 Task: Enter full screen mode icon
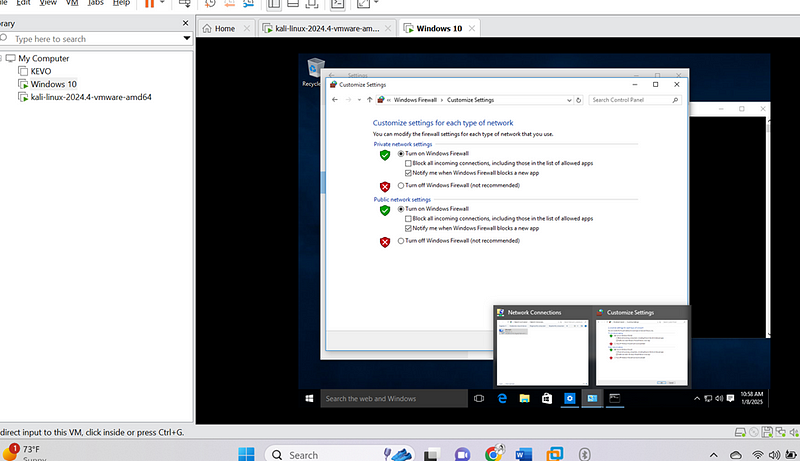pyautogui.click(x=312, y=4)
